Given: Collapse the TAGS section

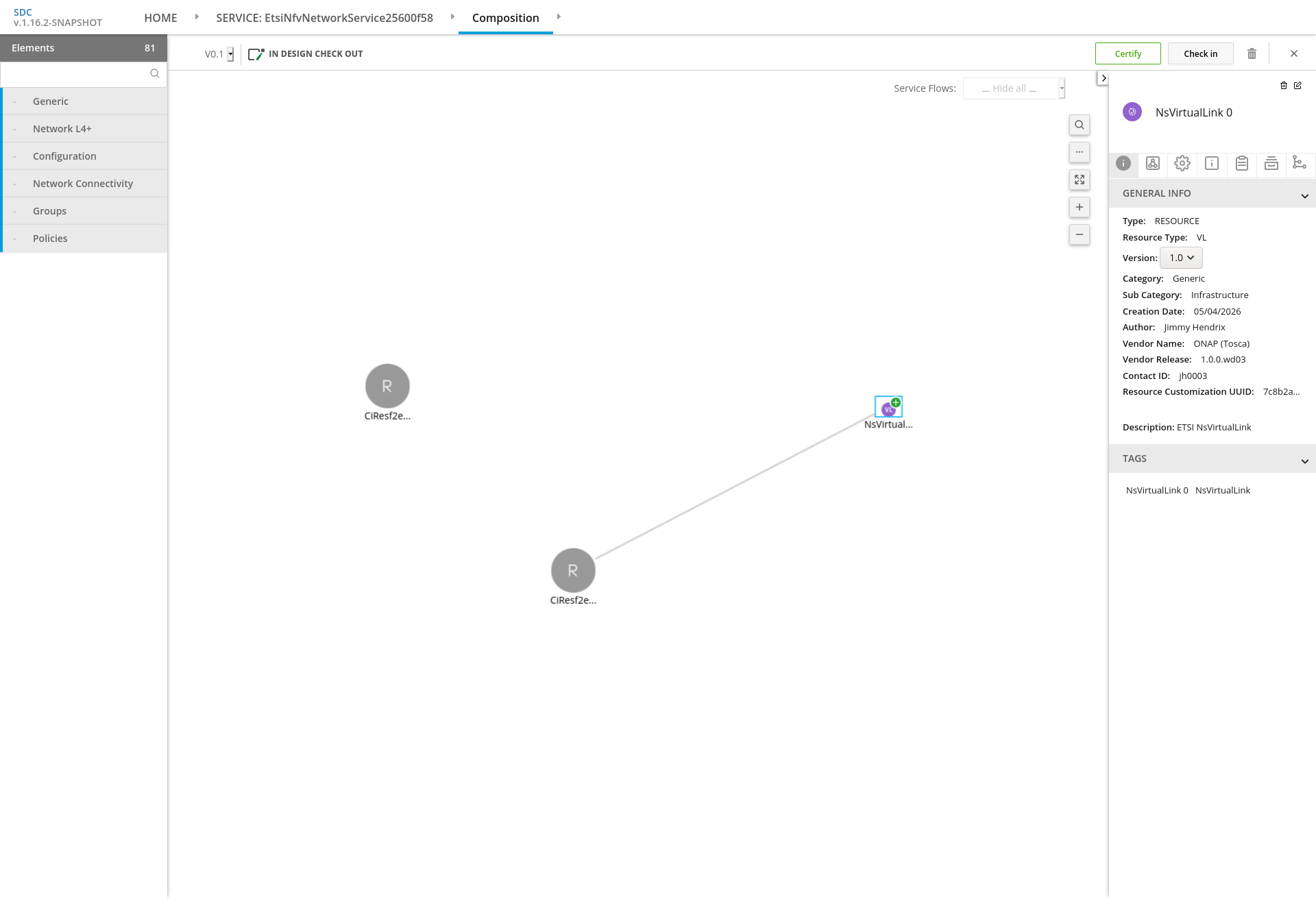Looking at the screenshot, I should click(1304, 461).
